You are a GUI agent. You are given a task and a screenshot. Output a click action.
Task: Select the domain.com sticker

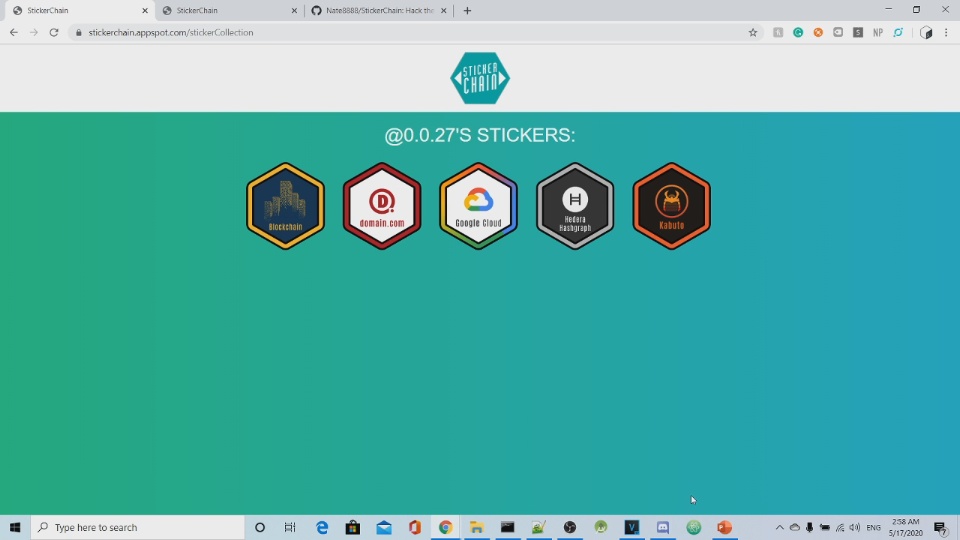[382, 206]
